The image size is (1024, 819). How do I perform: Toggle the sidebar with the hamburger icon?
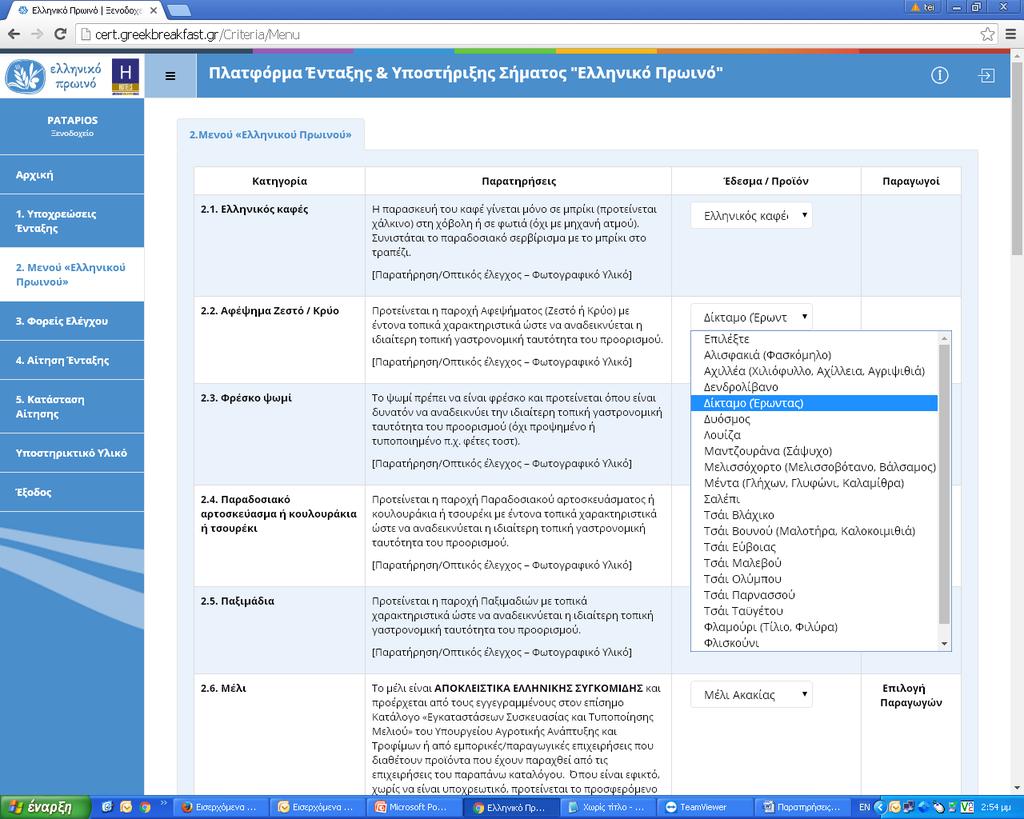pos(170,76)
